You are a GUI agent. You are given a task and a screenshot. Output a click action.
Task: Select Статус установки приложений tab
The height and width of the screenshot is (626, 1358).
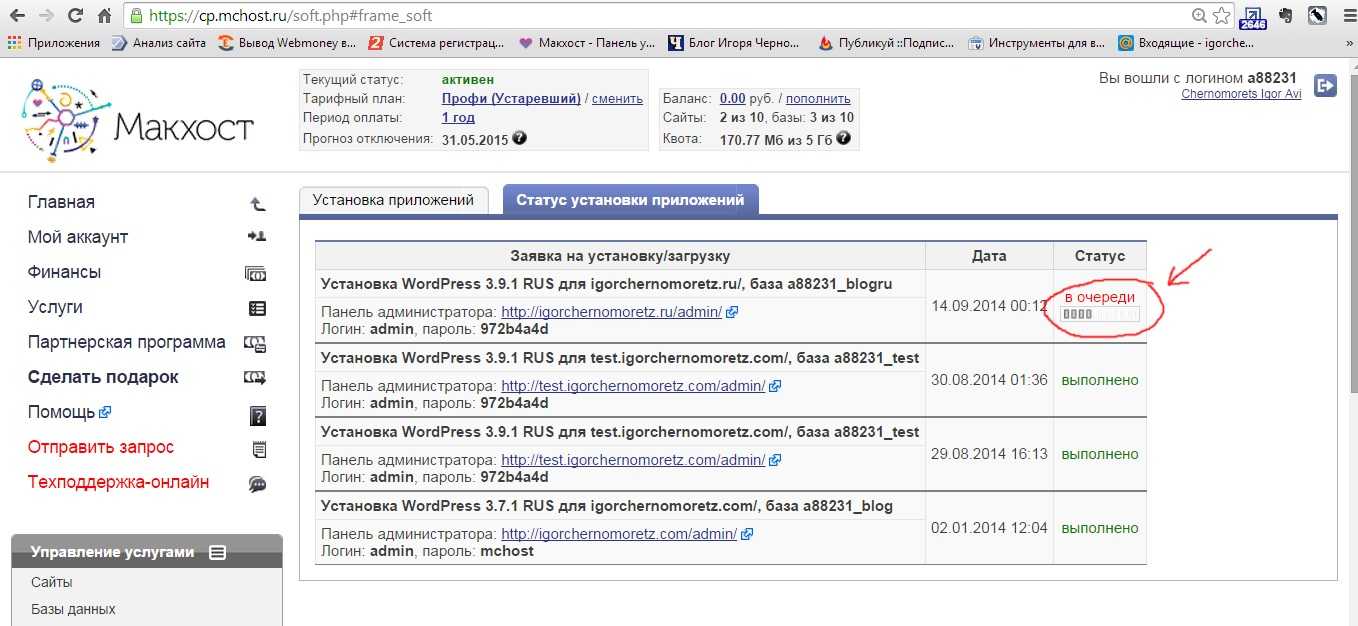(x=630, y=200)
